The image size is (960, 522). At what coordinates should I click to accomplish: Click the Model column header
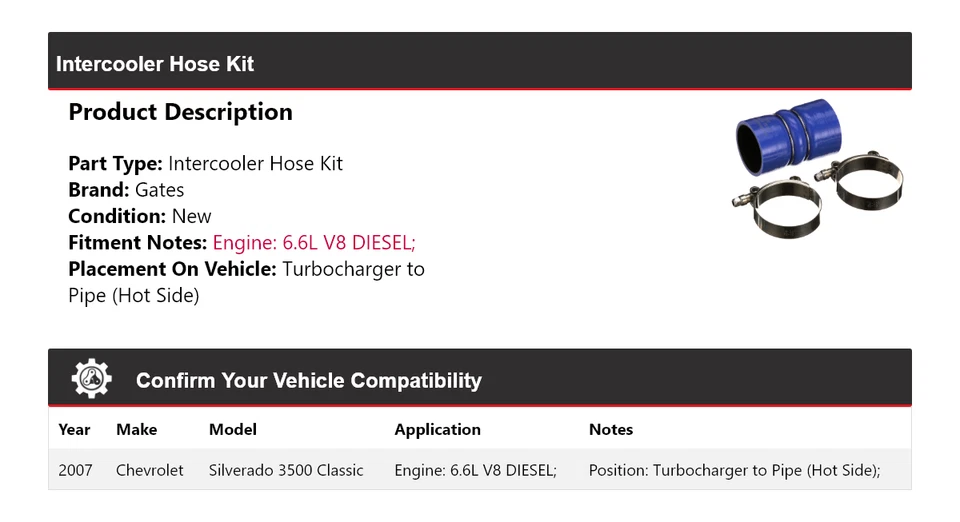click(x=232, y=429)
